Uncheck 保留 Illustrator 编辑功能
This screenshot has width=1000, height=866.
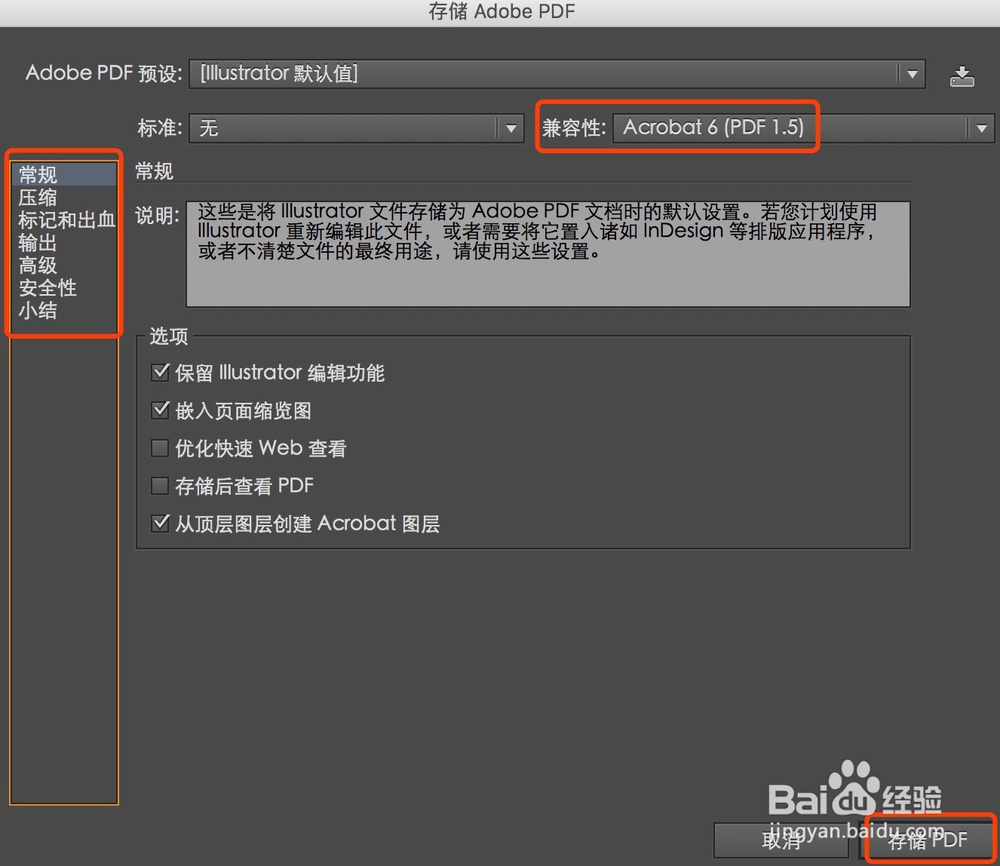tap(160, 372)
